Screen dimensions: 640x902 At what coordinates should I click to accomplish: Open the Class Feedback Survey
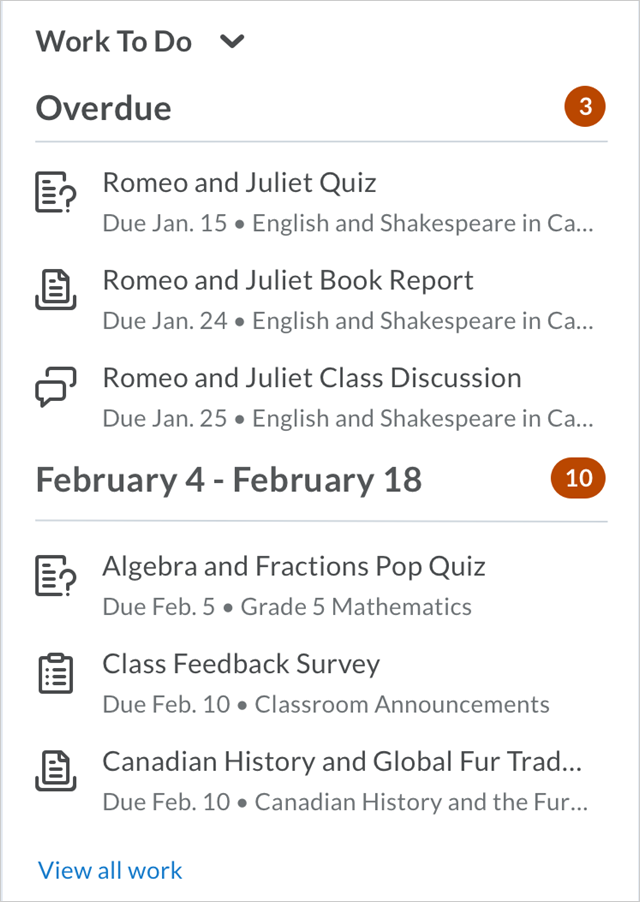pos(241,664)
